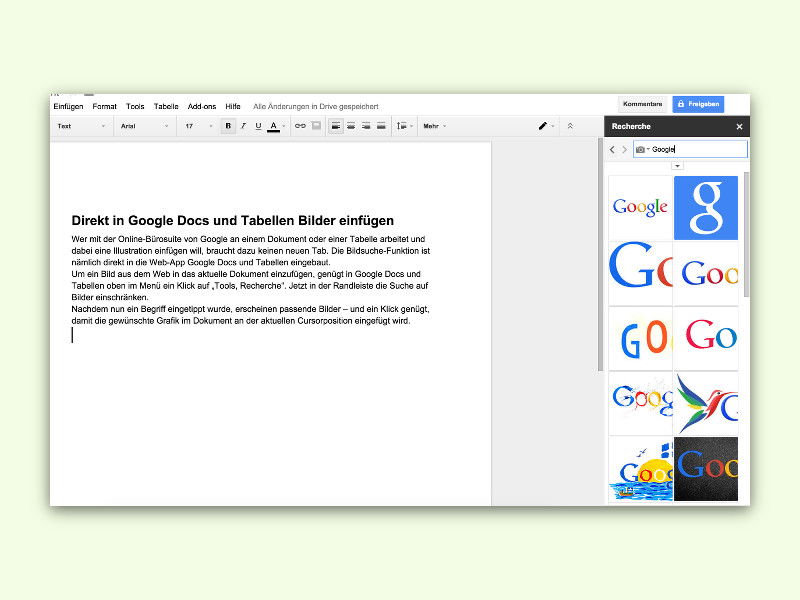Image resolution: width=800 pixels, height=600 pixels.
Task: Select the cropped Goo logo thumbnail beside large G
Action: tap(706, 273)
